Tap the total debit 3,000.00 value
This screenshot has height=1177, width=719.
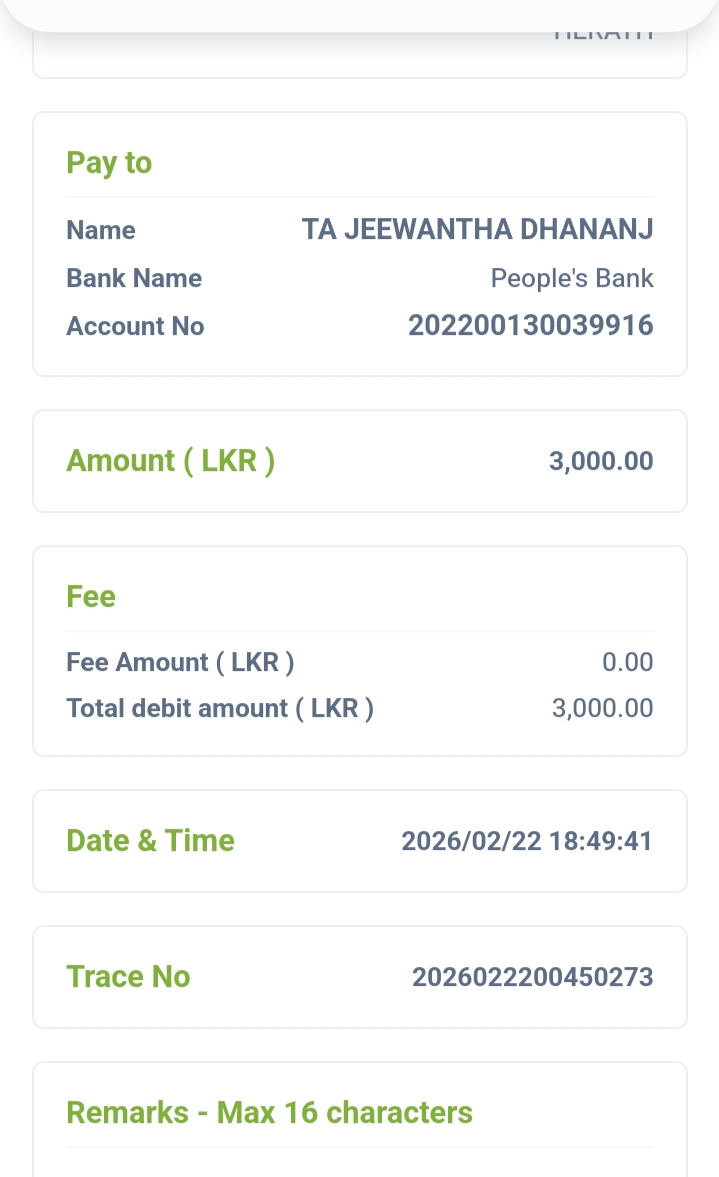602,708
